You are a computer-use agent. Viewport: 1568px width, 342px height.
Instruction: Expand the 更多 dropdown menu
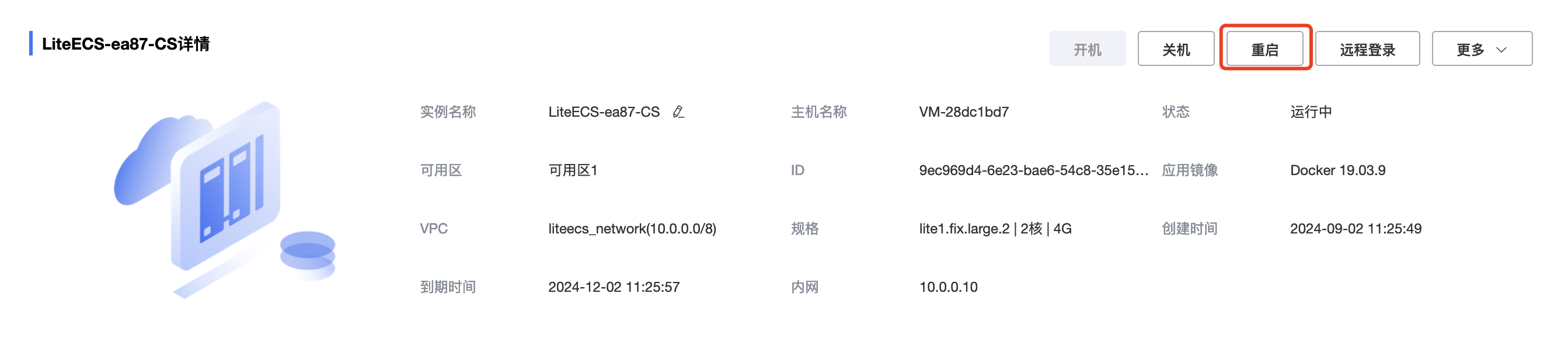click(1482, 48)
